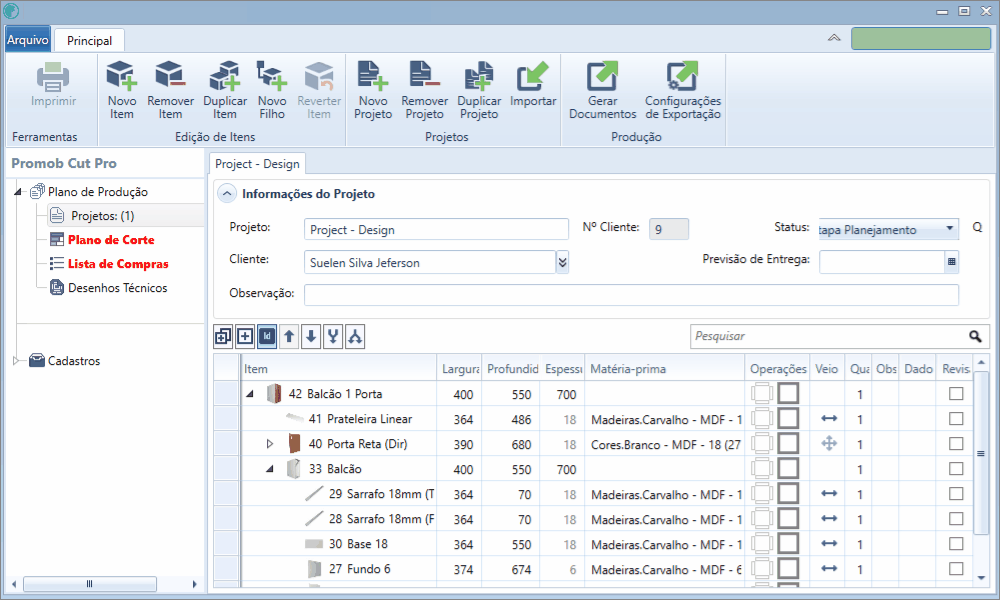Open the calendar for Previsão de Entrega

952,261
